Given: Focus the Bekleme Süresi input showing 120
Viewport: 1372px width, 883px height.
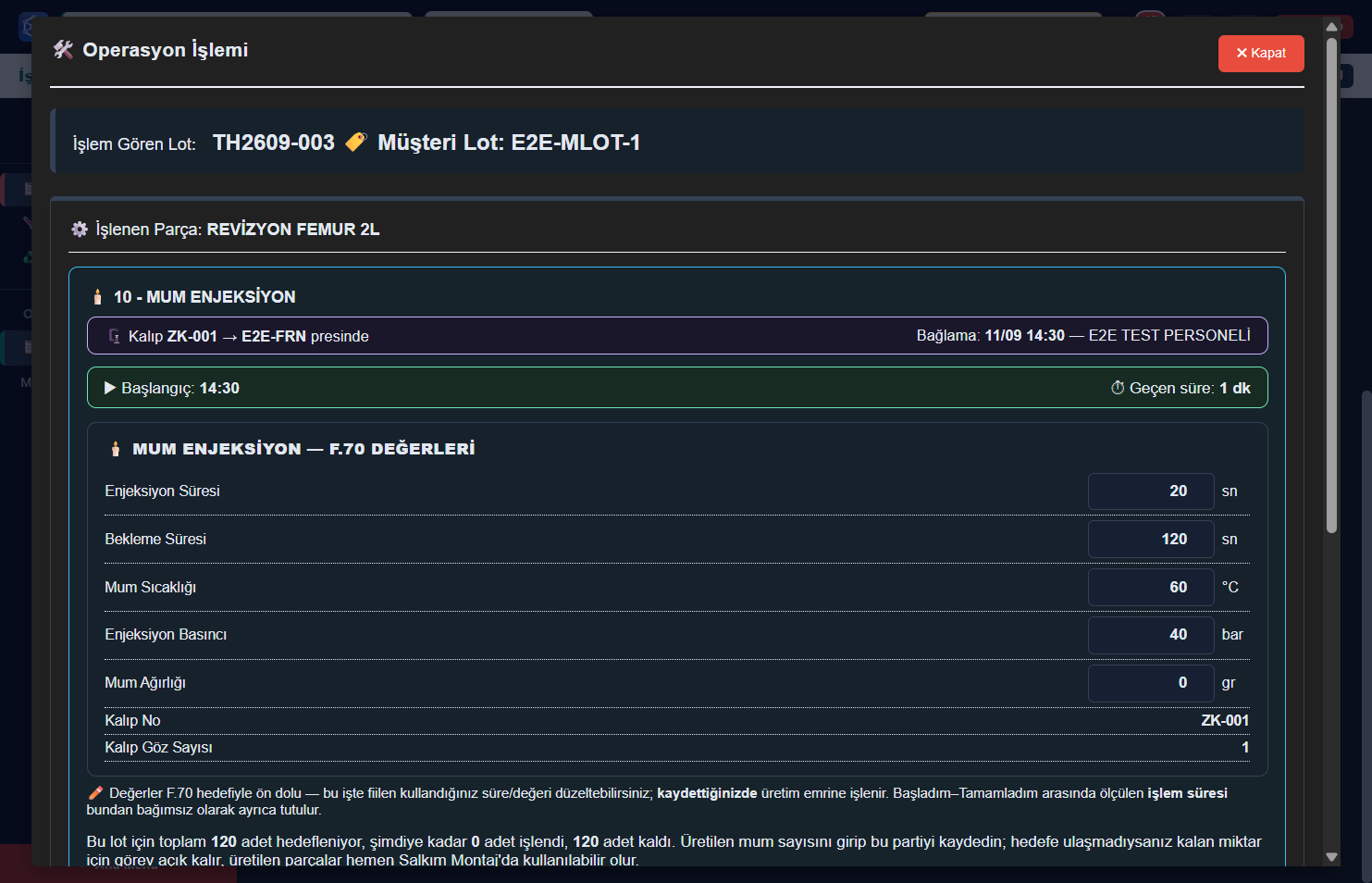Looking at the screenshot, I should click(1151, 540).
